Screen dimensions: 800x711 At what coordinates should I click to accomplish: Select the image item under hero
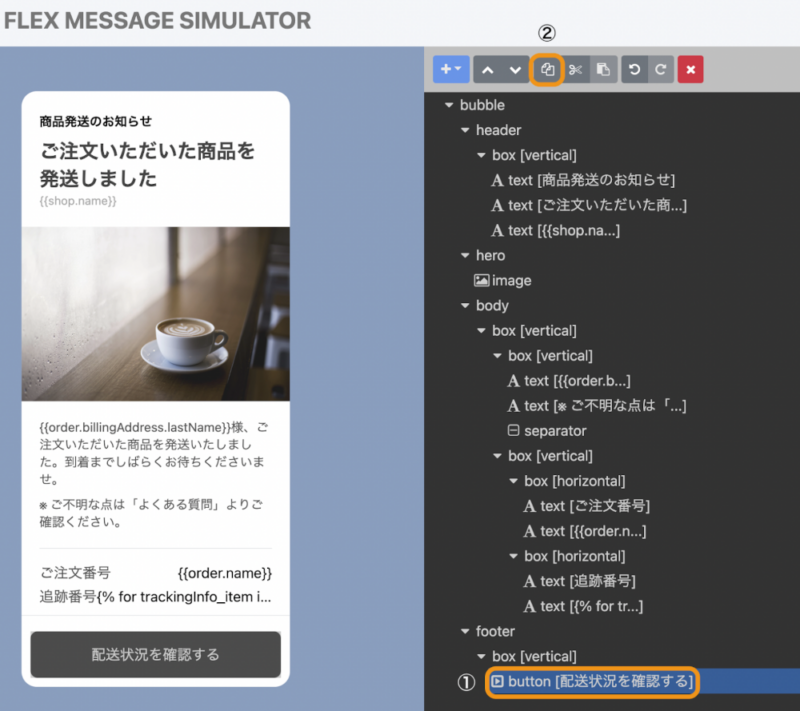click(503, 281)
